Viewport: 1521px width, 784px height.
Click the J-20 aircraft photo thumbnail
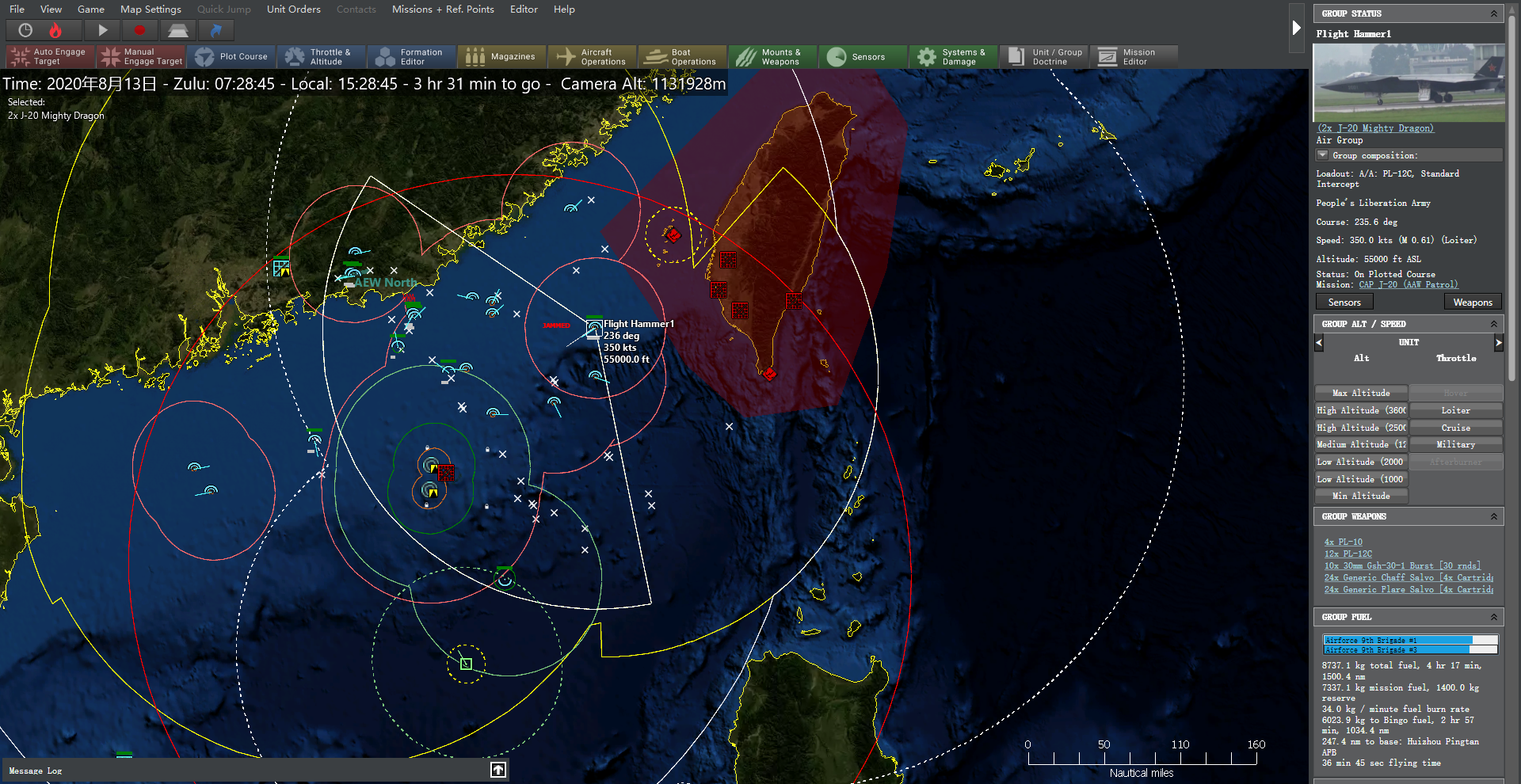click(x=1409, y=82)
